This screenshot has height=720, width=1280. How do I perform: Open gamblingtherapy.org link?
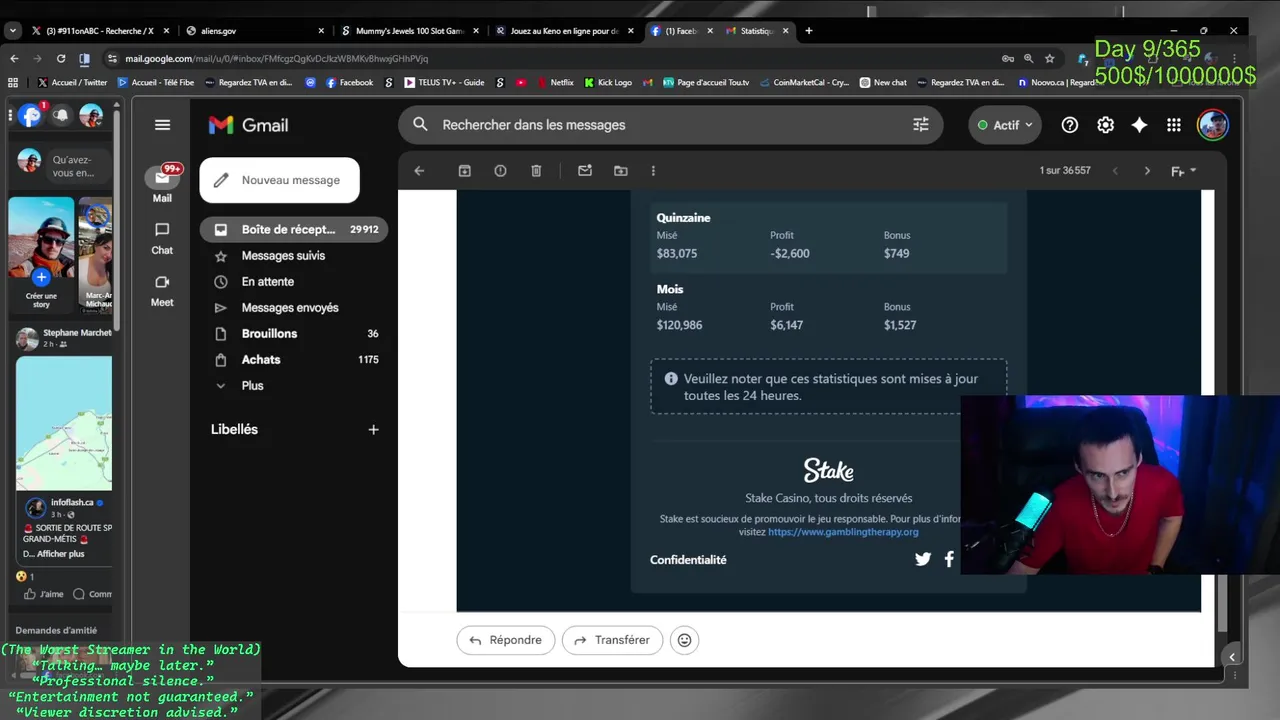tap(843, 532)
